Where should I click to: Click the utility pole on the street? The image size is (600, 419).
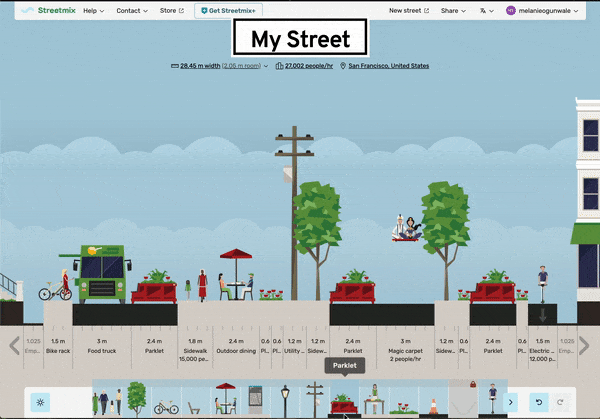click(294, 212)
